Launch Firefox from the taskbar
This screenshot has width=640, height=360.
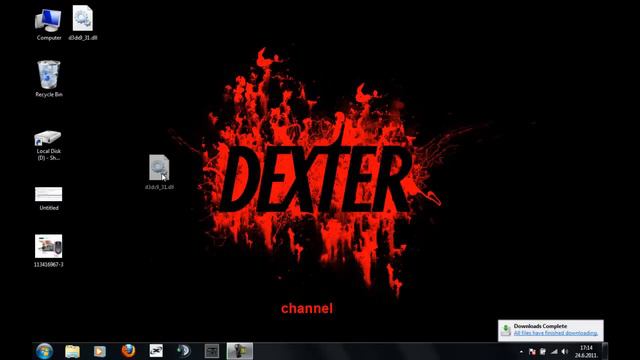pyautogui.click(x=128, y=351)
